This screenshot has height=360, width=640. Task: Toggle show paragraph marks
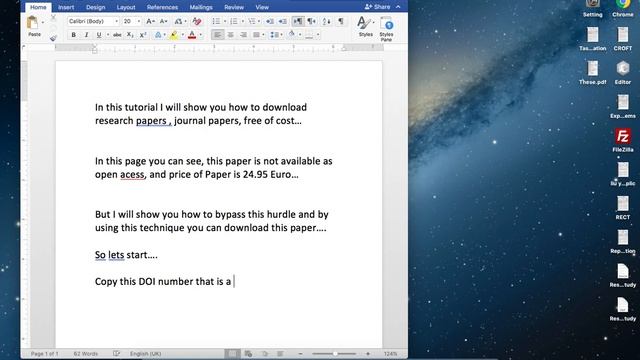(x=341, y=21)
